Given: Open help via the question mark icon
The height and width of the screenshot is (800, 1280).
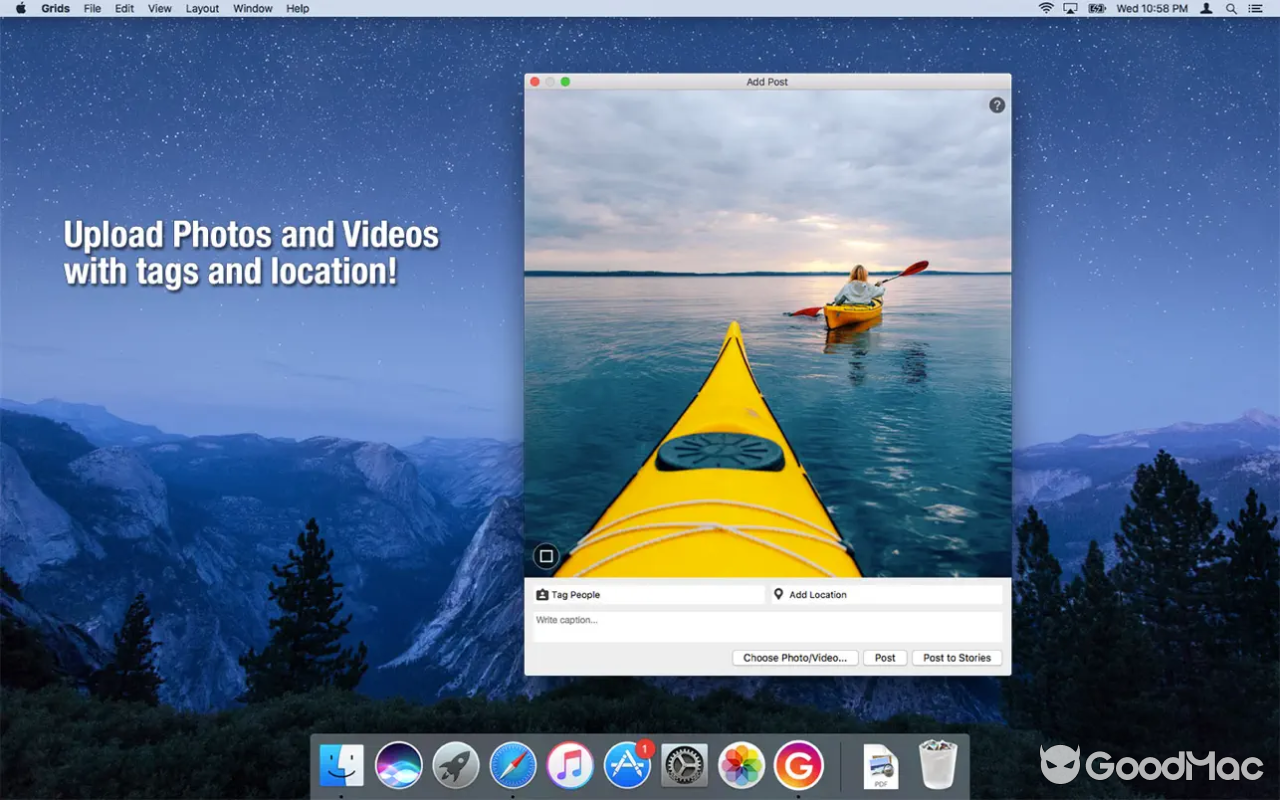Looking at the screenshot, I should (x=996, y=104).
